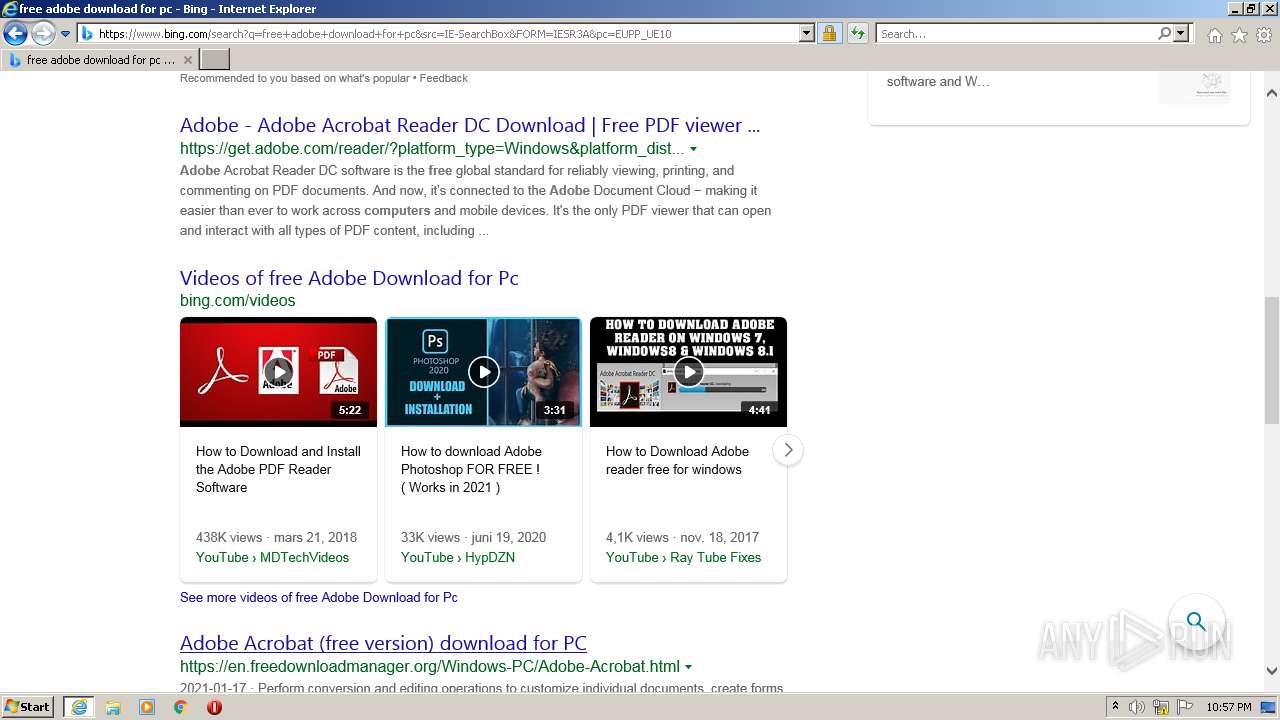Click the page scroll down arrow
Screen dimensions: 1280x720
pyautogui.click(x=1272, y=671)
